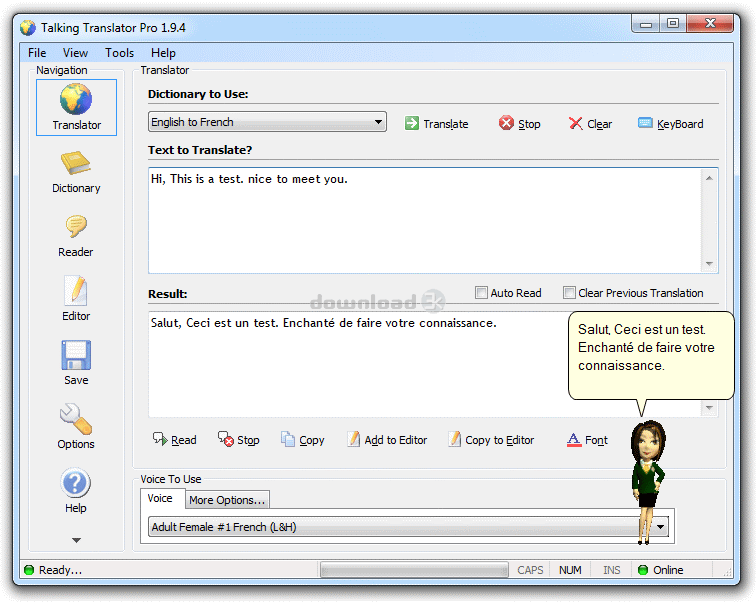Image resolution: width=756 pixels, height=602 pixels.
Task: Click the input box scroll down arrow
Action: coord(709,263)
